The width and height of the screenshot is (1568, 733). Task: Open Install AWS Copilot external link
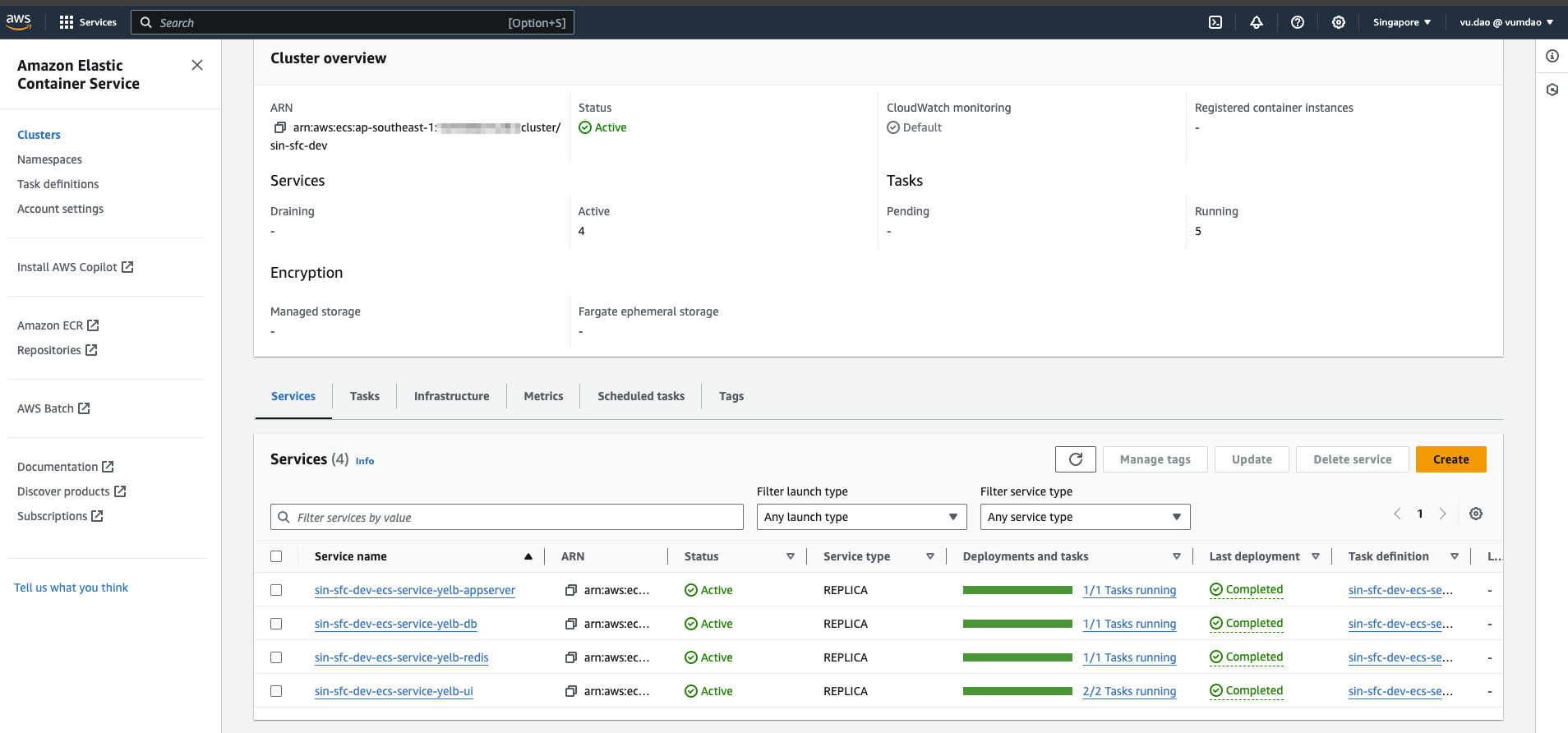tap(75, 267)
